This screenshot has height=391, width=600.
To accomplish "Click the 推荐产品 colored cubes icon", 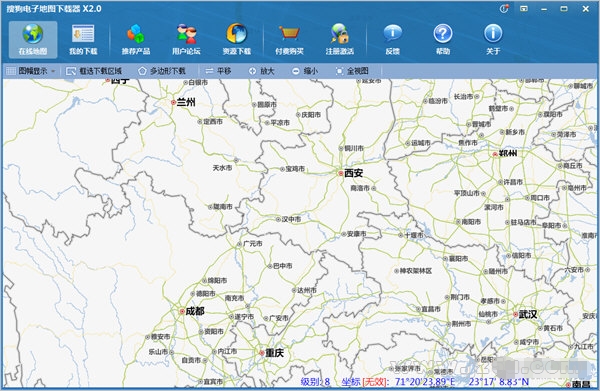I will coord(136,34).
